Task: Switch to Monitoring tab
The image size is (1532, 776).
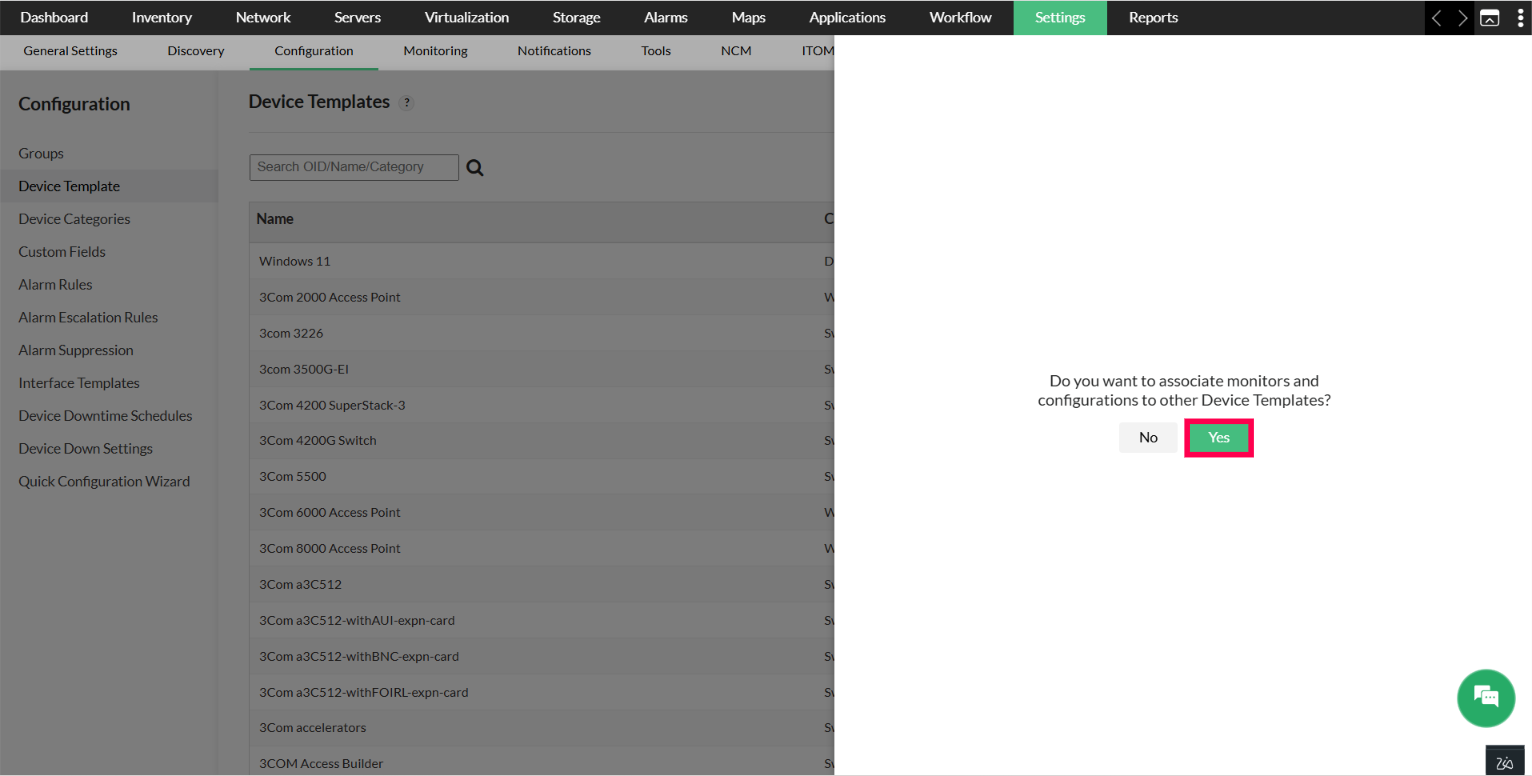Action: [x=435, y=51]
